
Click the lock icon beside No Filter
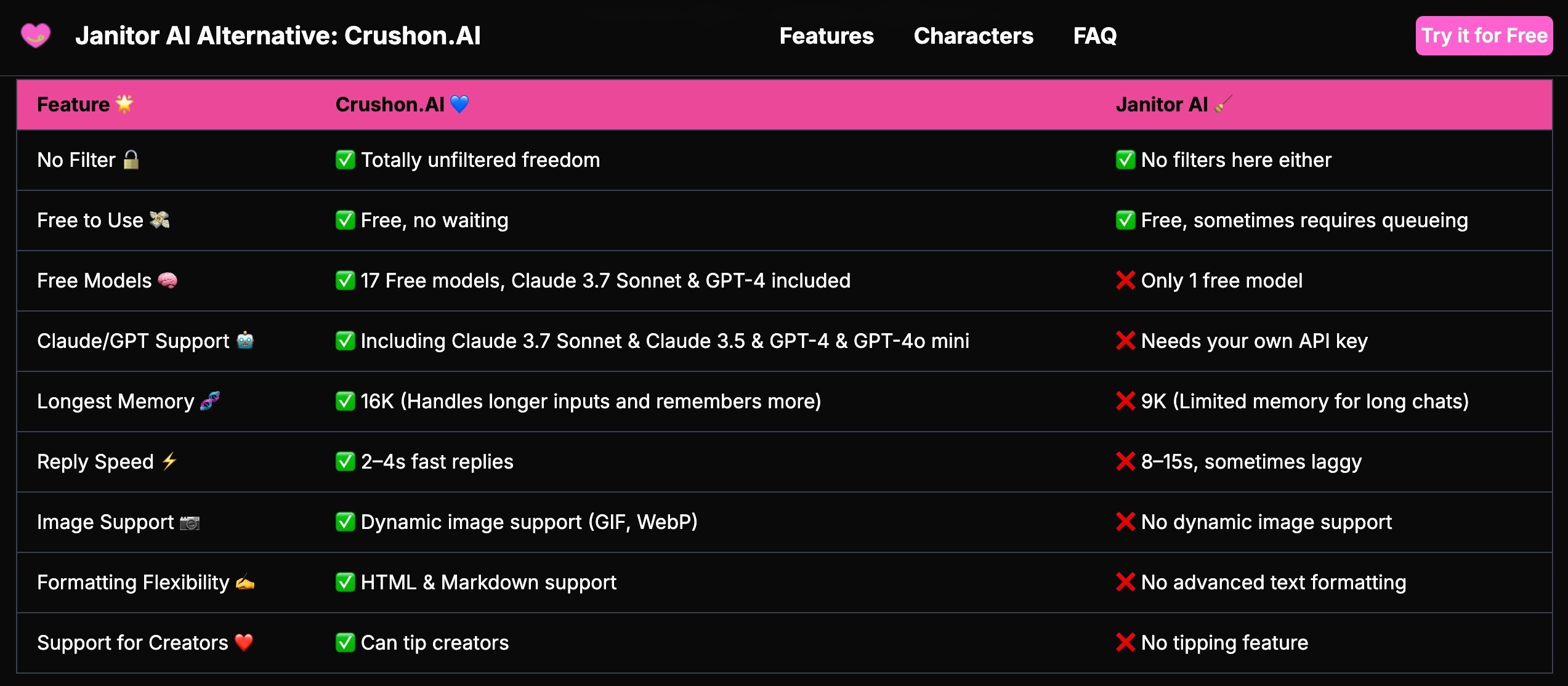tap(131, 160)
